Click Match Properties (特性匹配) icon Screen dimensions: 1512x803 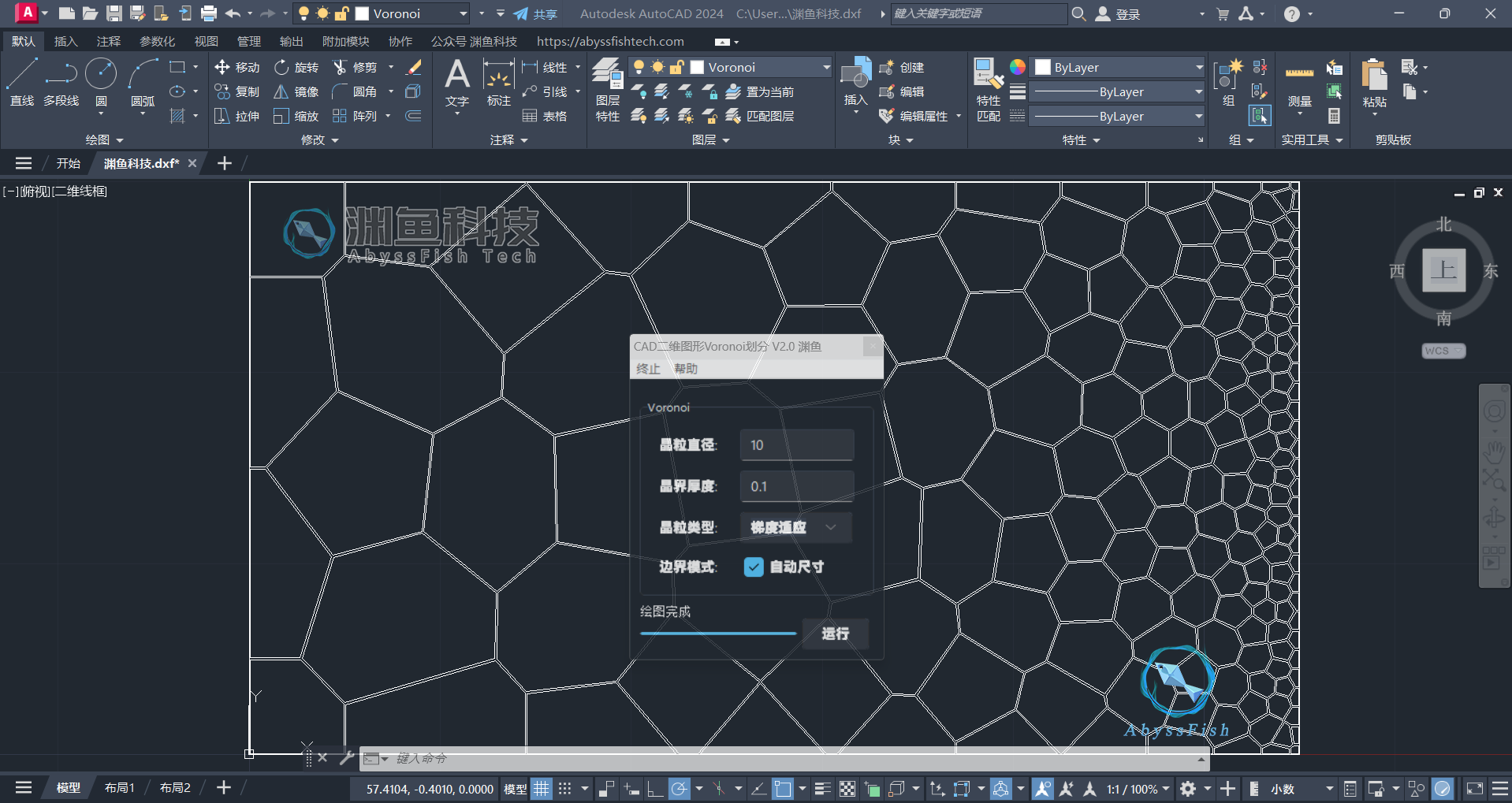(x=989, y=89)
